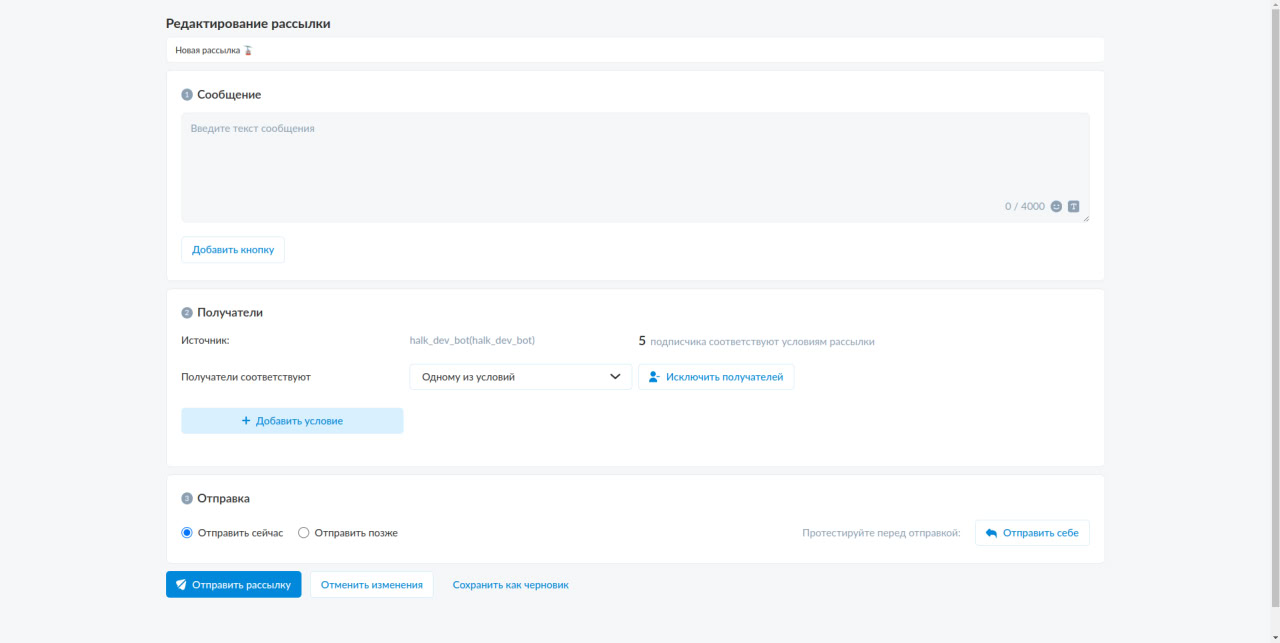Click the user-minus icon on Исключить получателей

[654, 377]
